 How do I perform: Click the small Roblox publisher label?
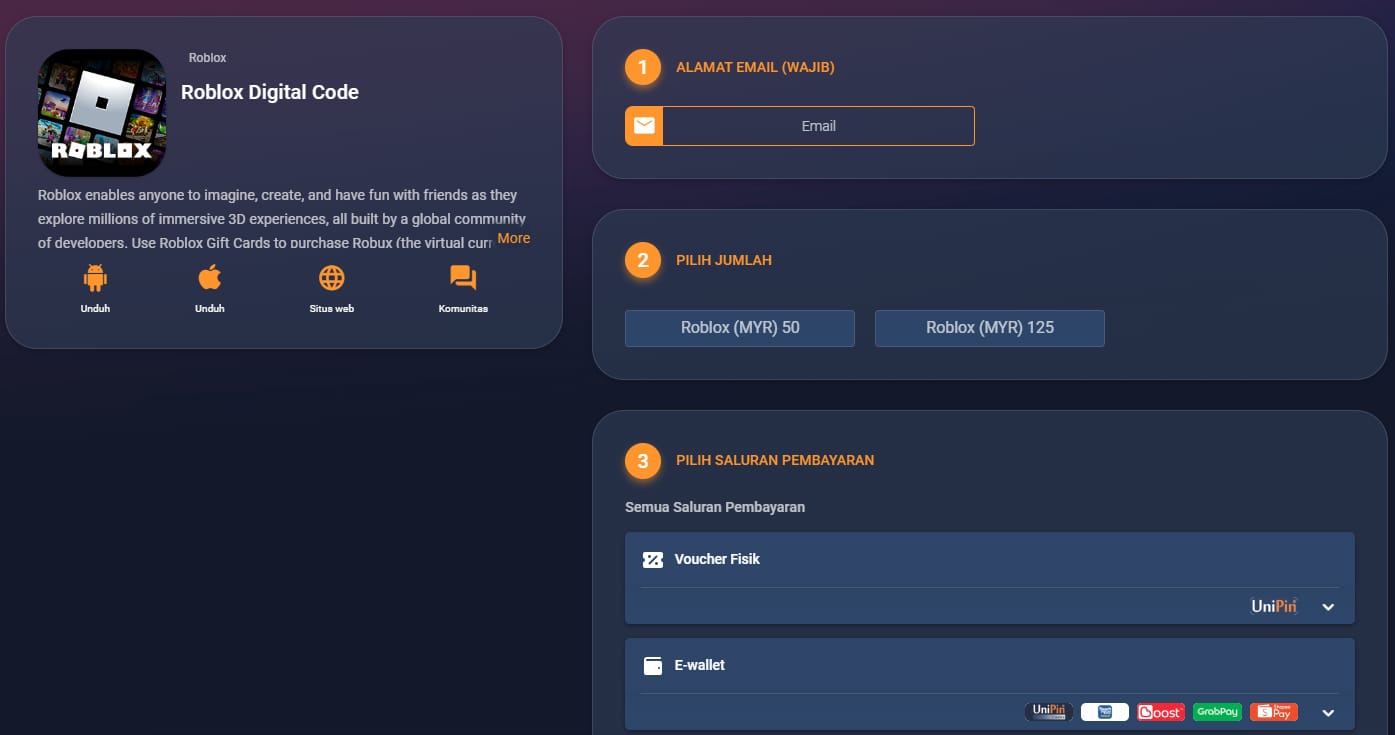208,58
